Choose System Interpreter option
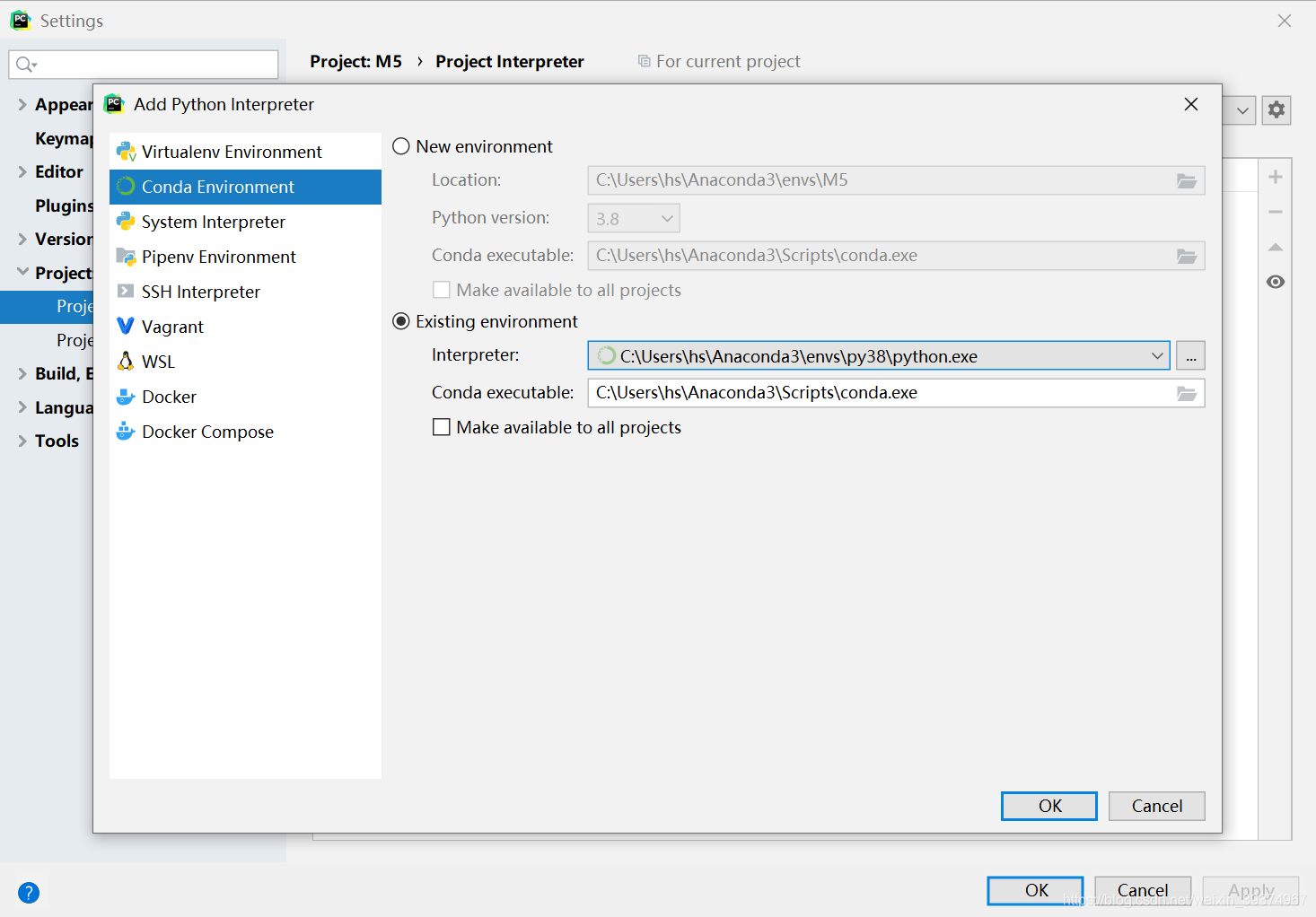The image size is (1316, 917). pos(245,222)
